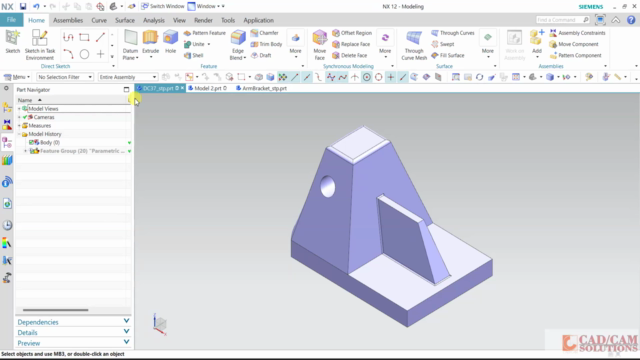Toggle the Feature Group (20) checkbox

(31, 151)
